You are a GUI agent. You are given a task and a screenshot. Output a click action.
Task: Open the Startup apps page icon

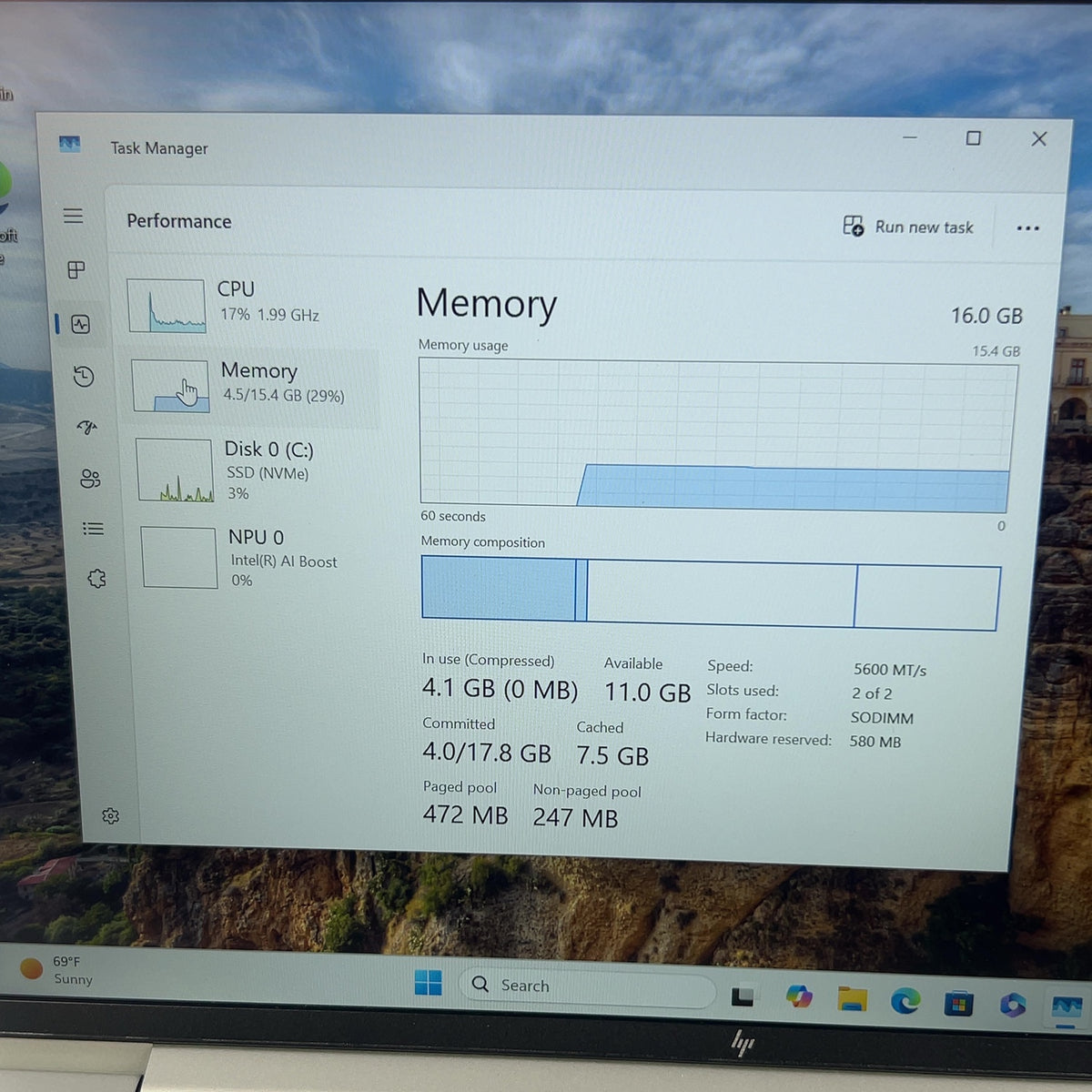[87, 427]
